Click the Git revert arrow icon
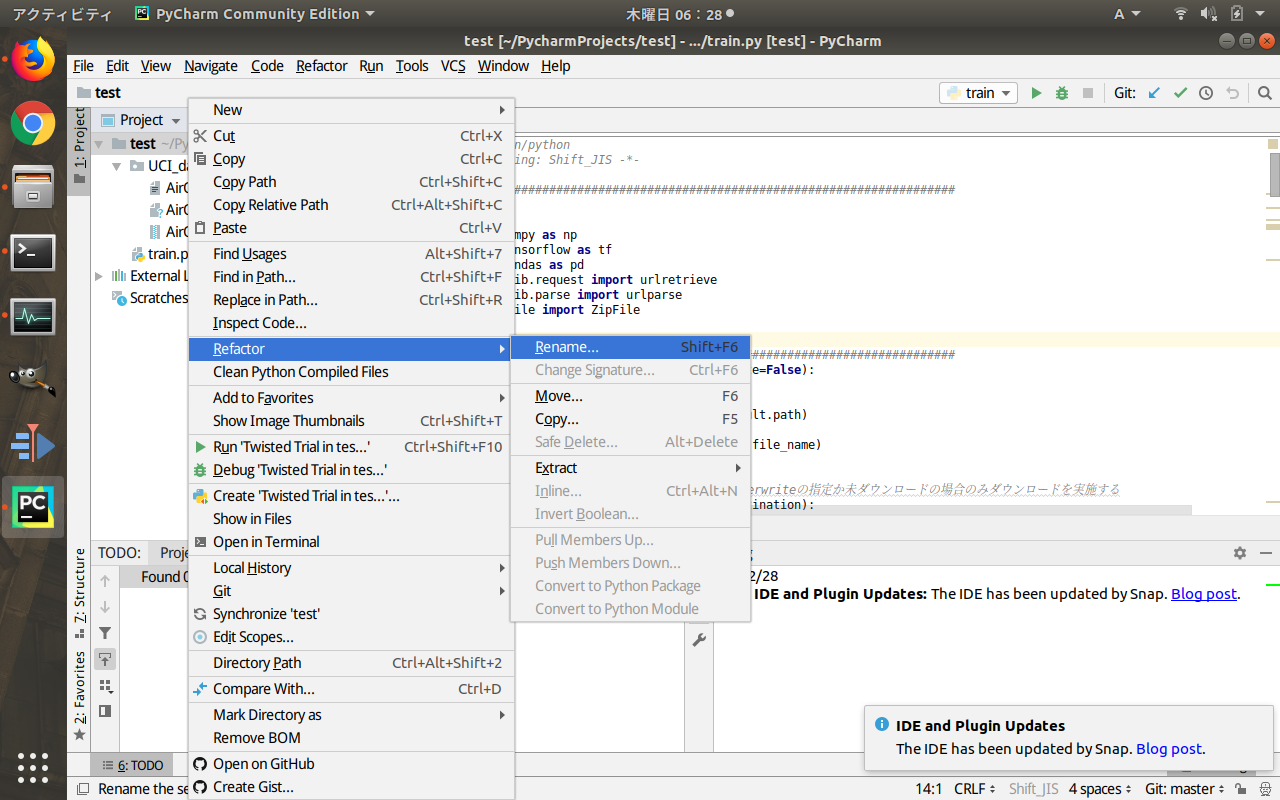Screen dimensions: 1280x800 coord(1232,93)
